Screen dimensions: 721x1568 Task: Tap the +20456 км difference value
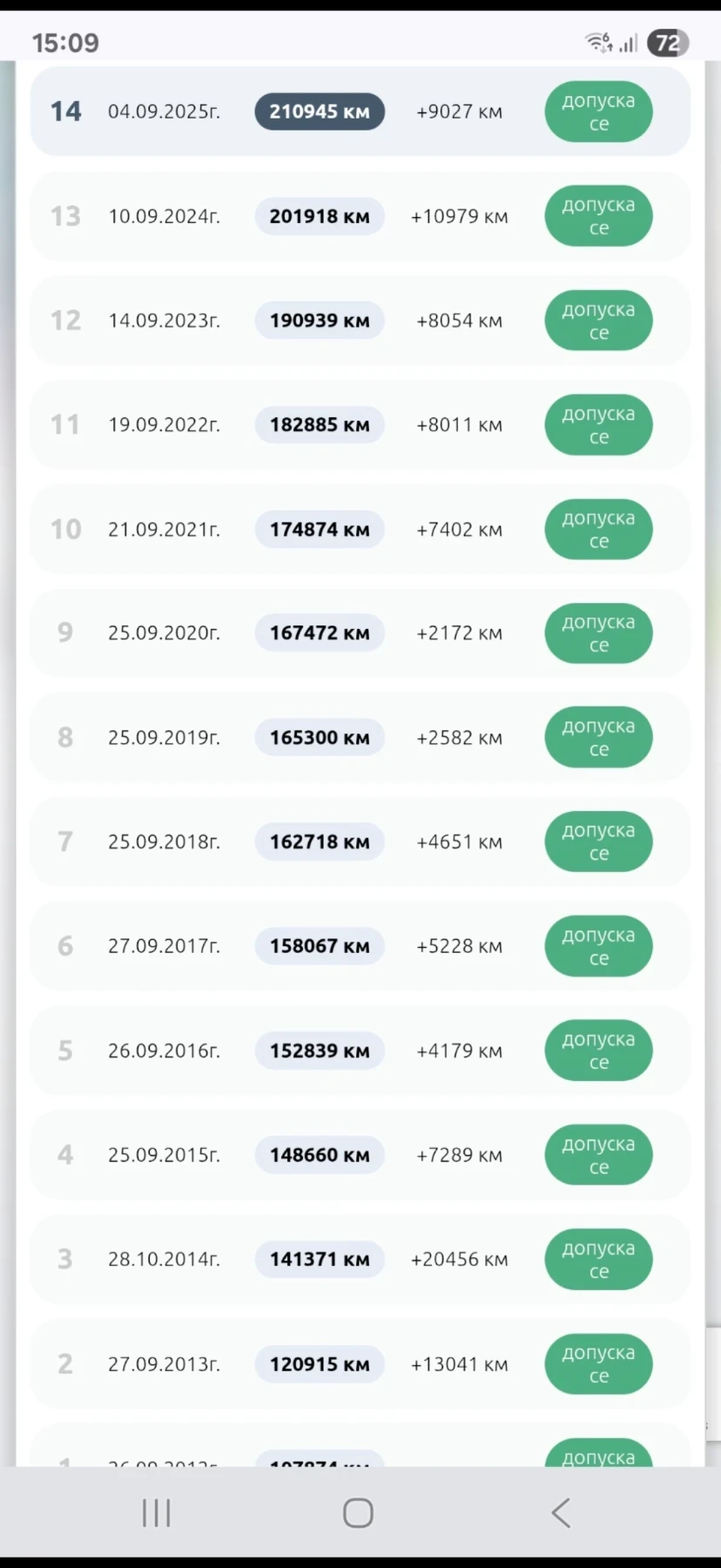pos(459,1260)
